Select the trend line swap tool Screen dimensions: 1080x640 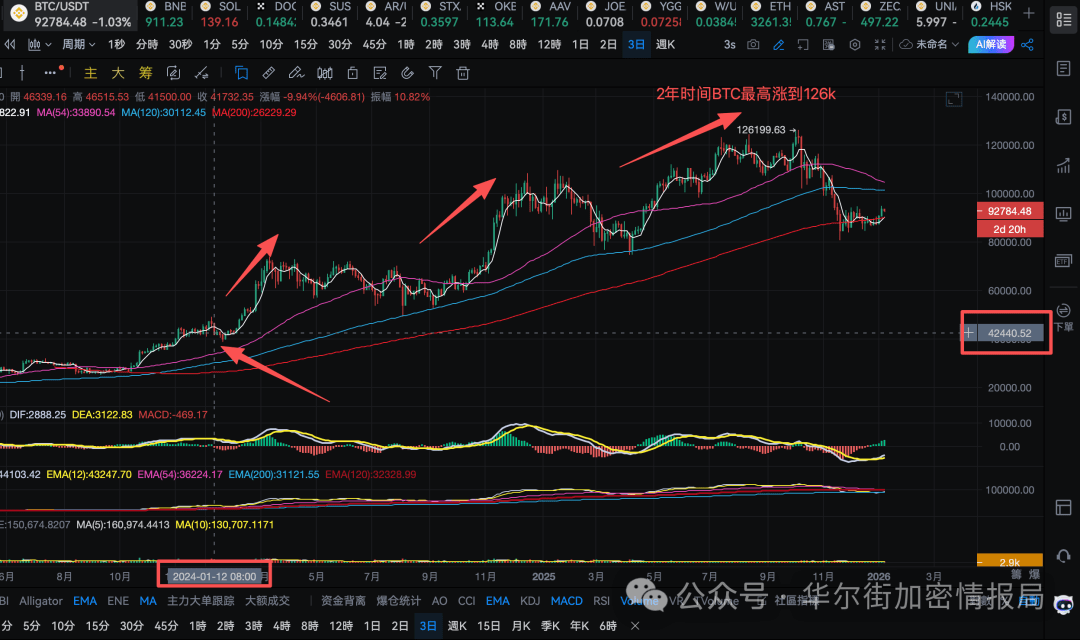click(x=201, y=72)
